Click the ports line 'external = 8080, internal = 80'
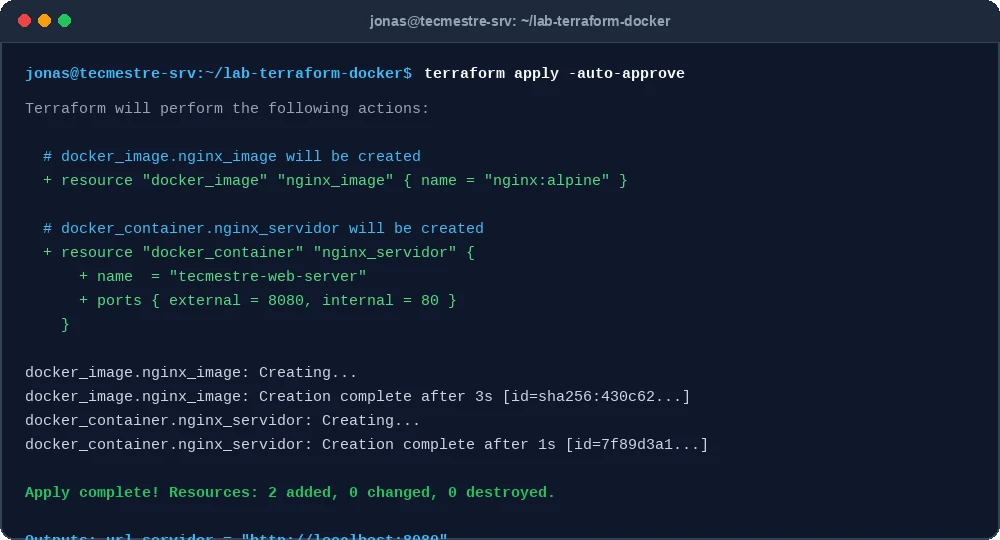The height and width of the screenshot is (540, 1000). (x=268, y=300)
